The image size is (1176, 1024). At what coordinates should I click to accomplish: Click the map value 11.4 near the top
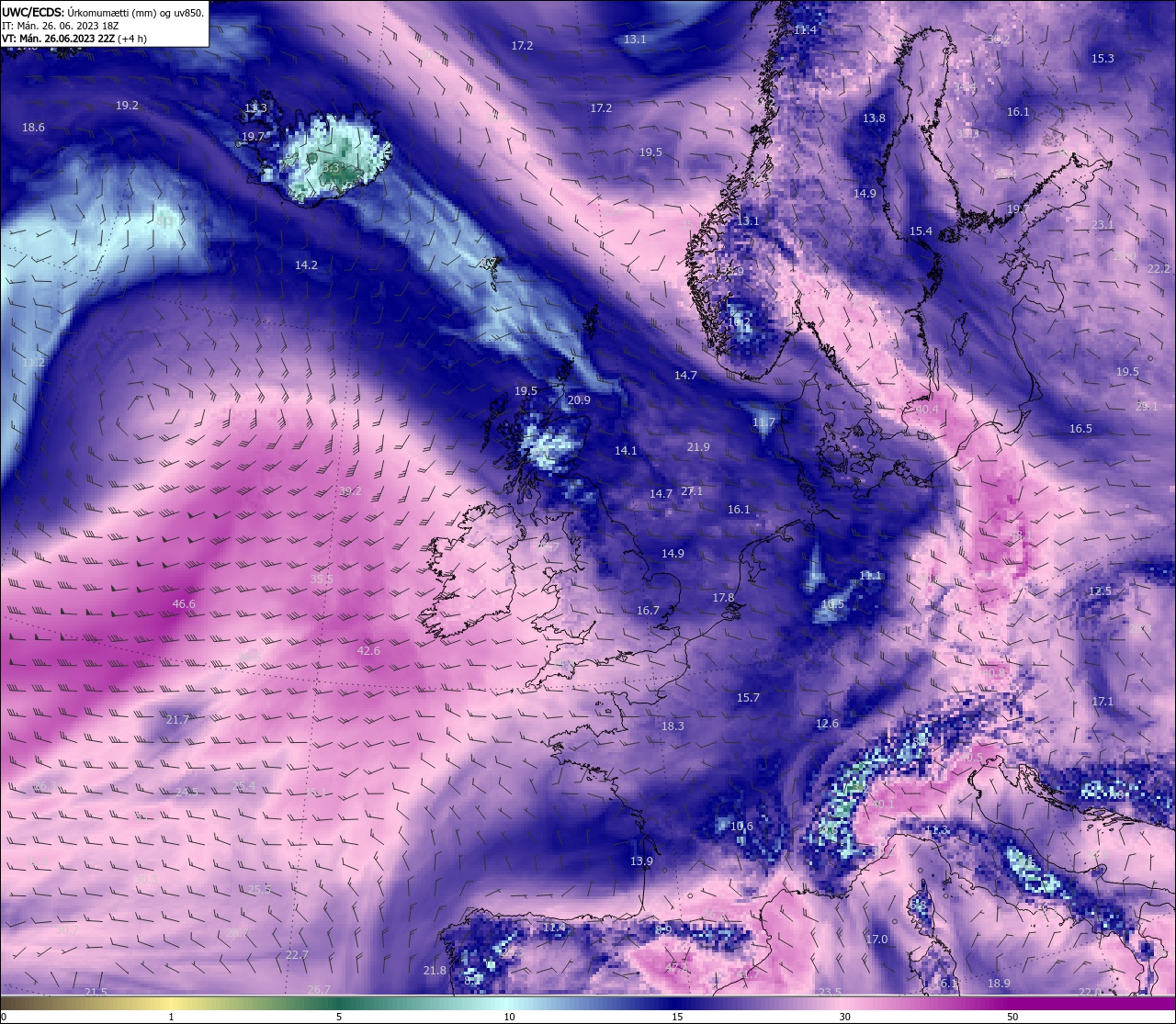tap(805, 30)
